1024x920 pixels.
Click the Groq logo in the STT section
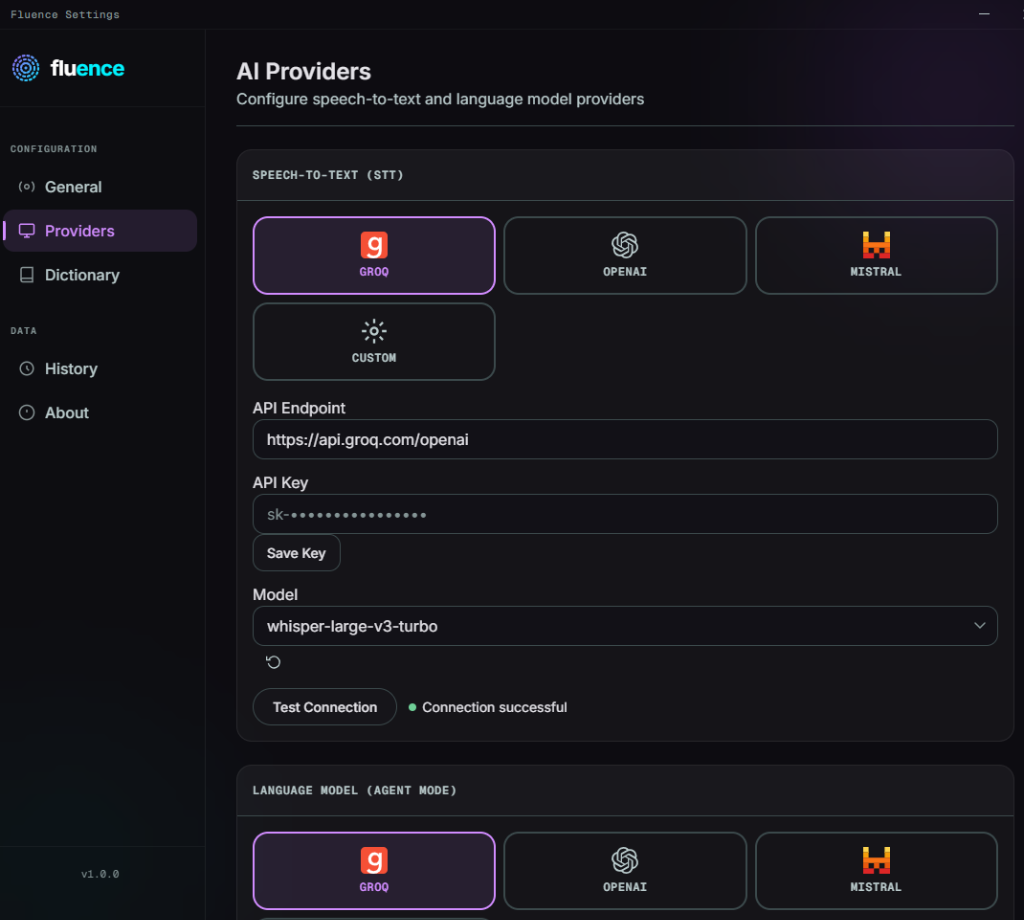374,246
